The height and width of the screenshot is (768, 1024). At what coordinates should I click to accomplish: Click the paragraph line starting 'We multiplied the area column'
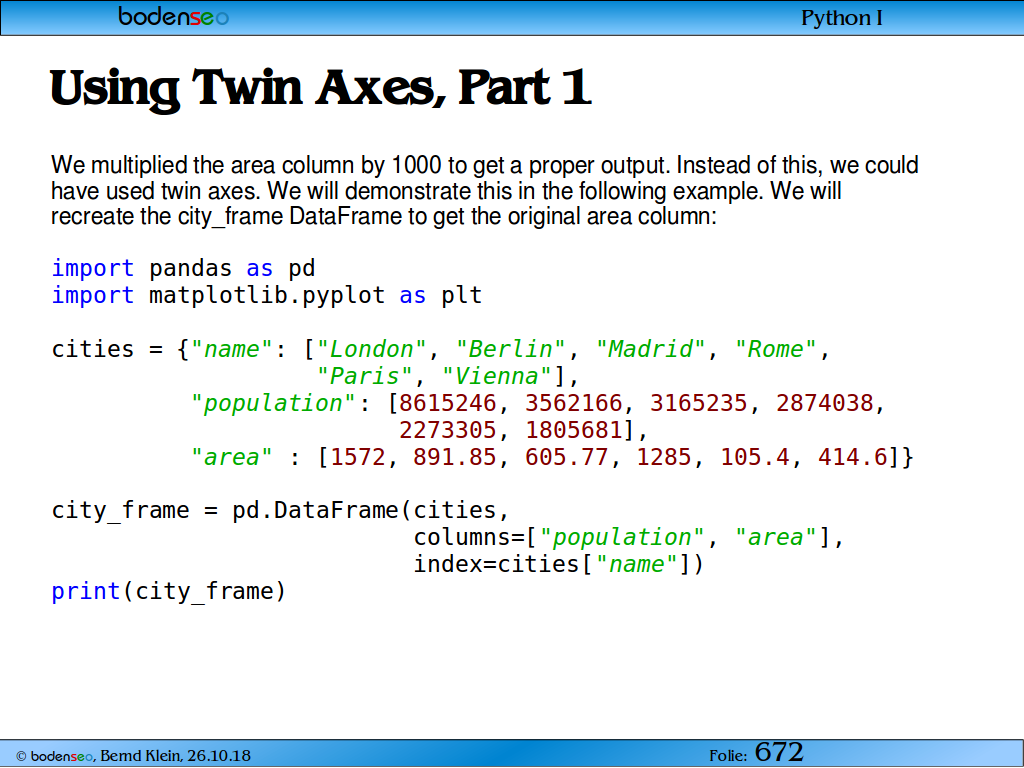tap(485, 165)
